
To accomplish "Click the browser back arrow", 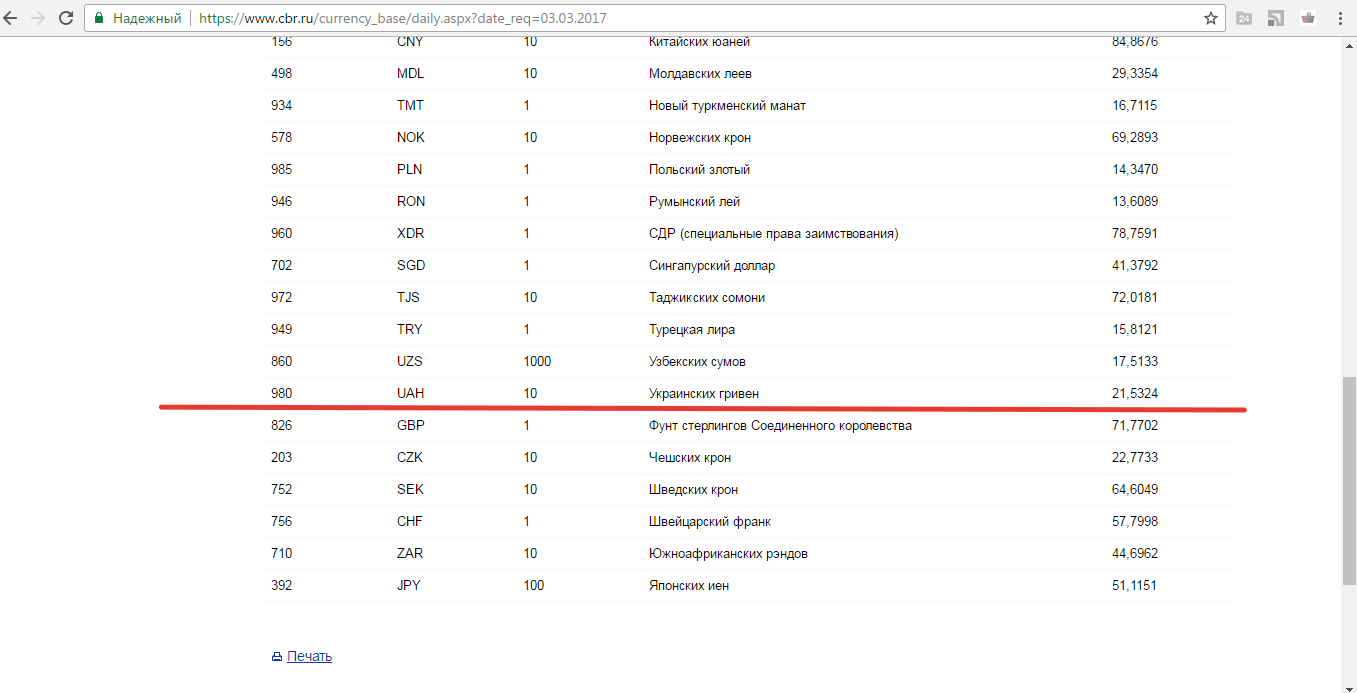I will 11,18.
